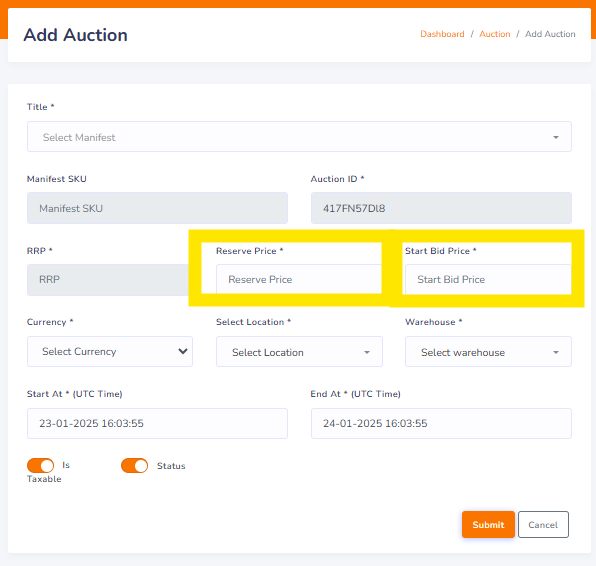
Task: Click the End At date time field
Action: coord(441,423)
